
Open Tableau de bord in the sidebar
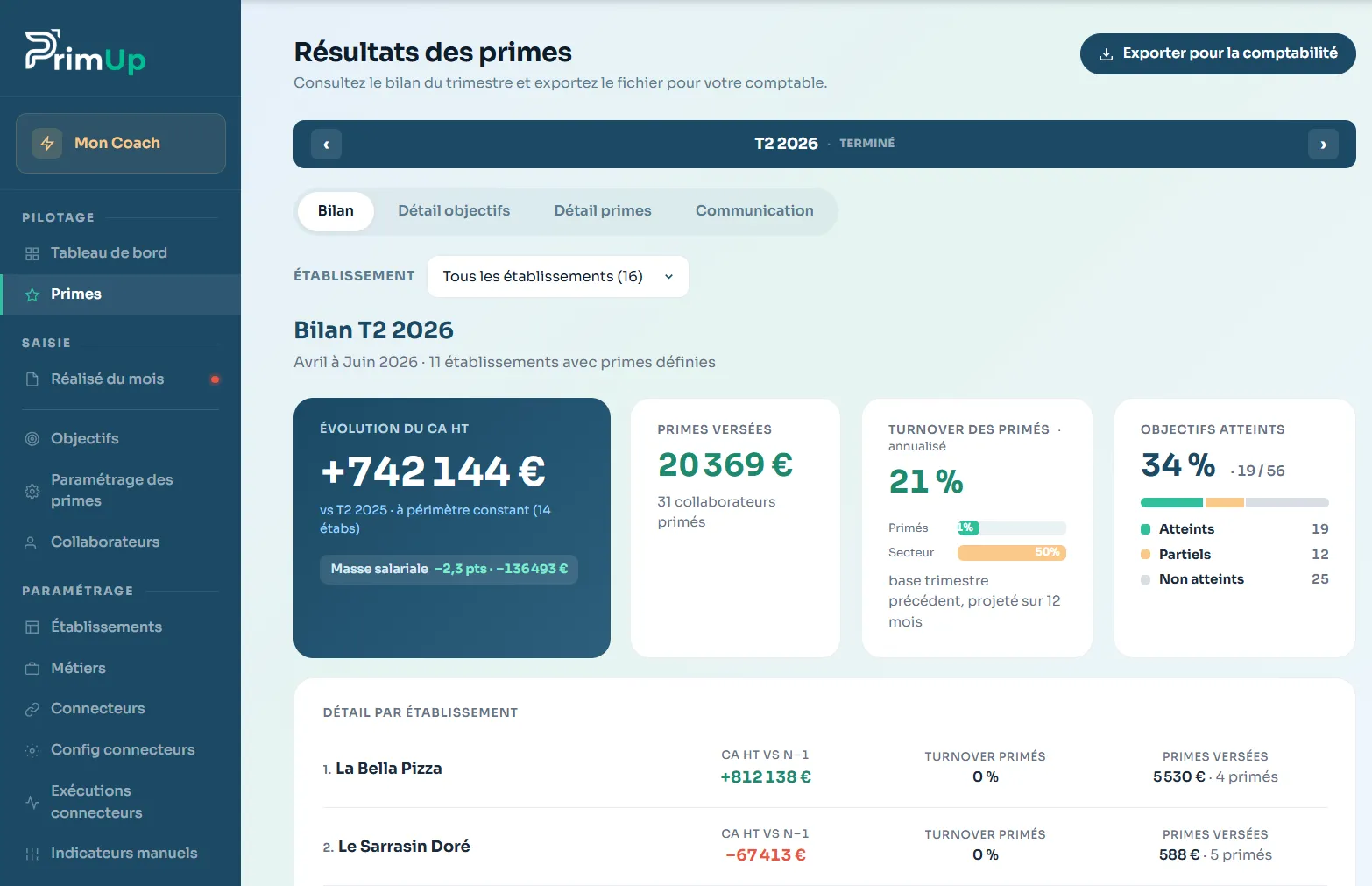121,253
